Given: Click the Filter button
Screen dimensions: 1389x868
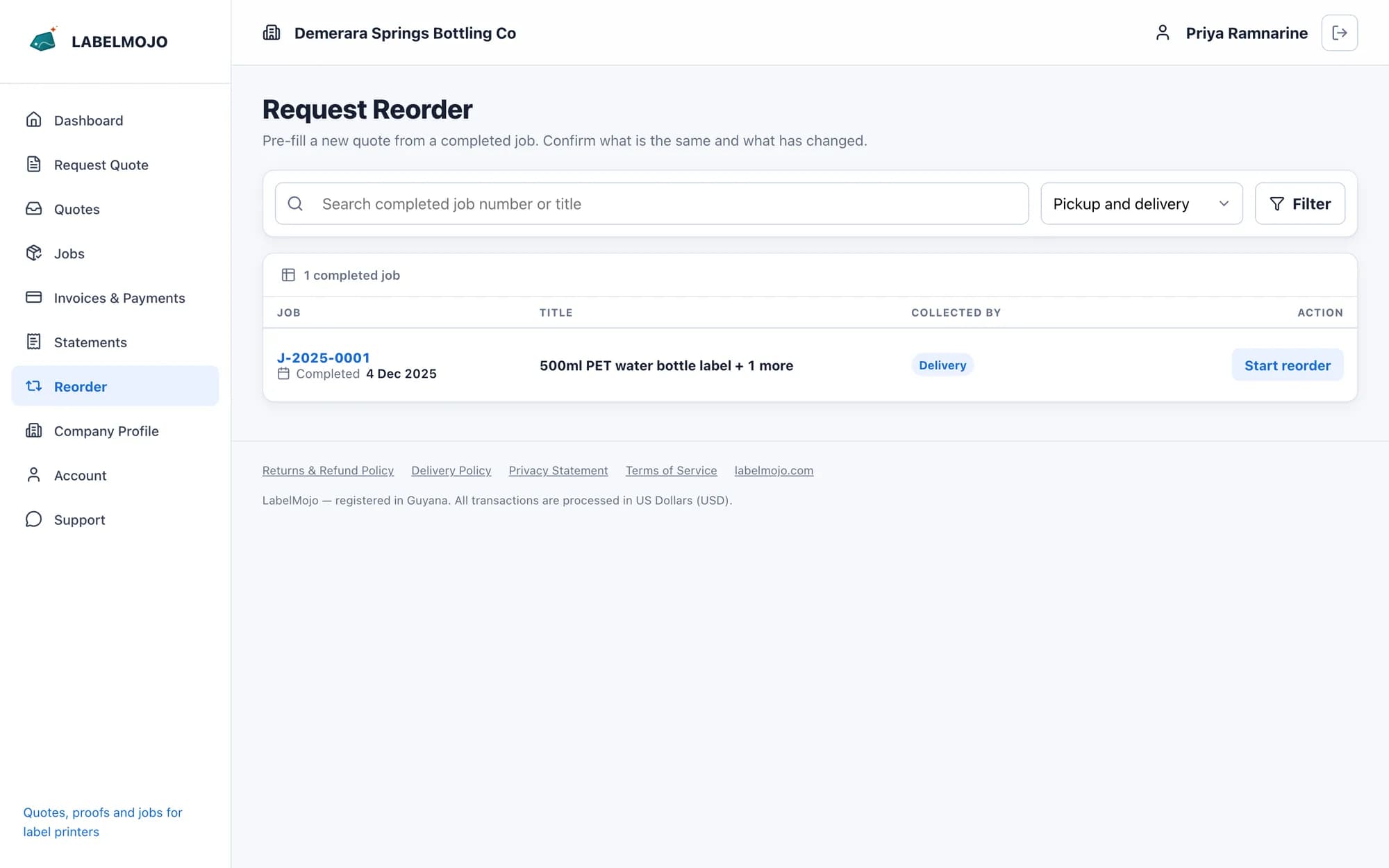Looking at the screenshot, I should [1299, 203].
